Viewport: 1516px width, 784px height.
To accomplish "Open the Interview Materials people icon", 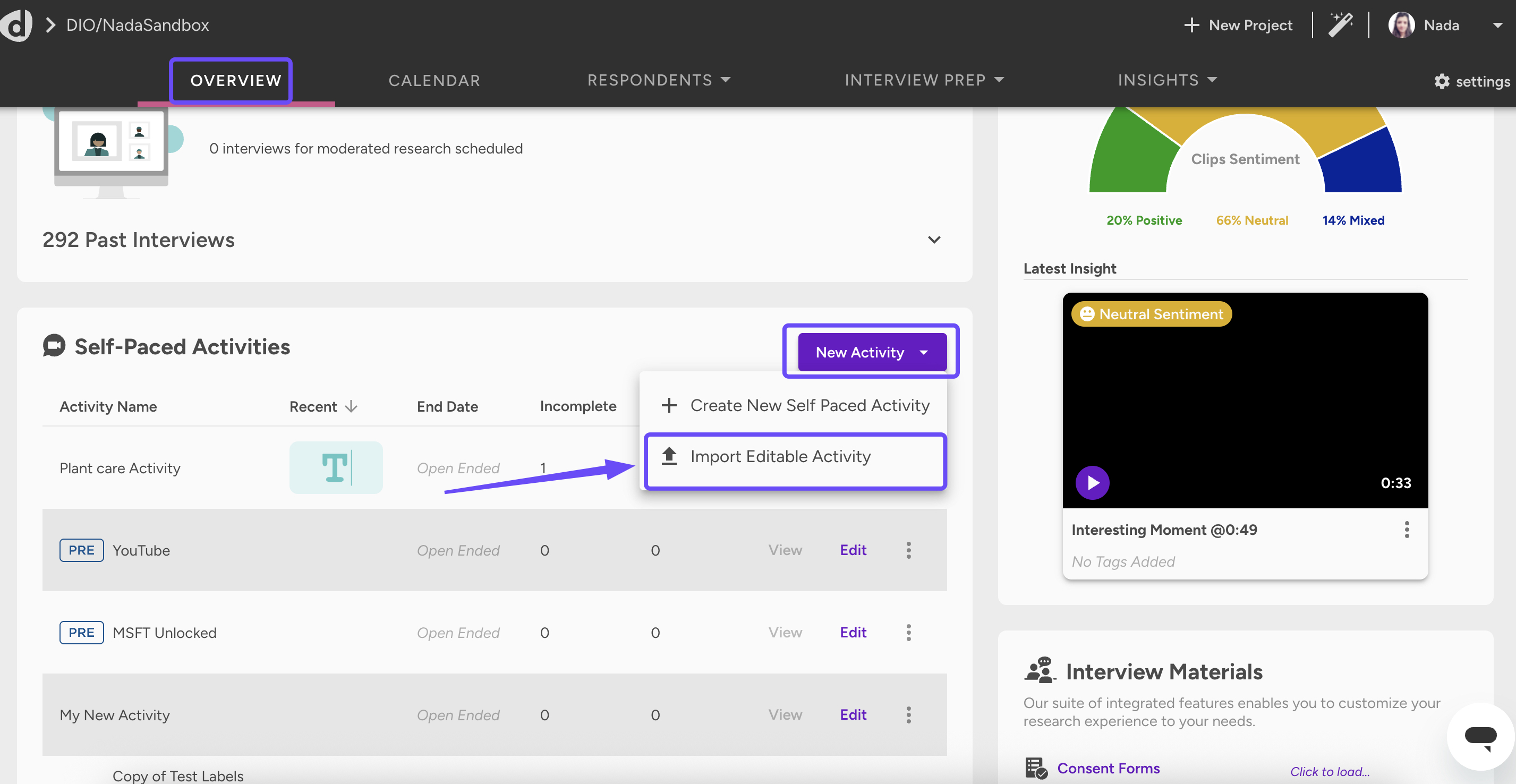I will 1041,671.
